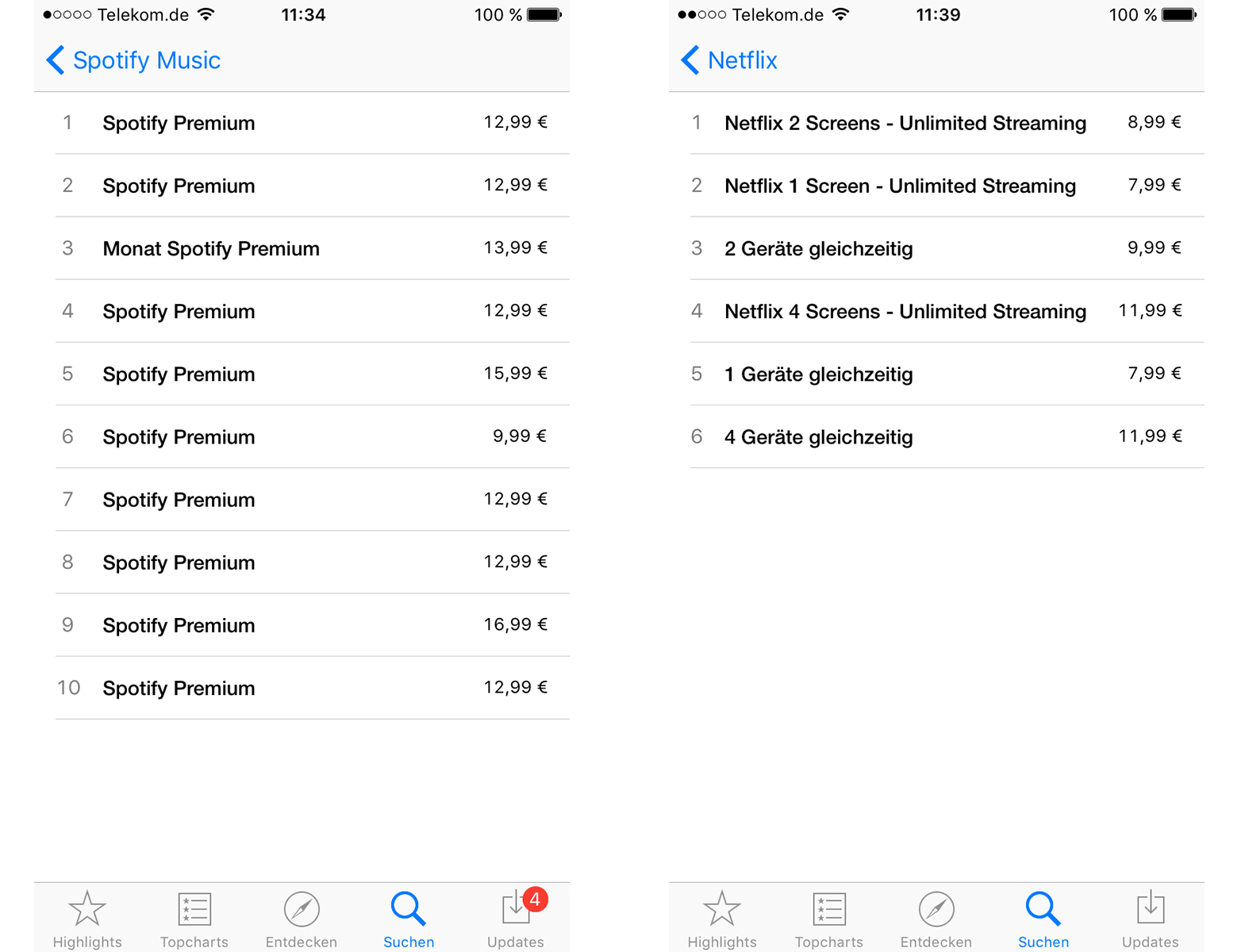
Task: Select Suchen magnifier tab on Netflix screen
Action: [1043, 919]
